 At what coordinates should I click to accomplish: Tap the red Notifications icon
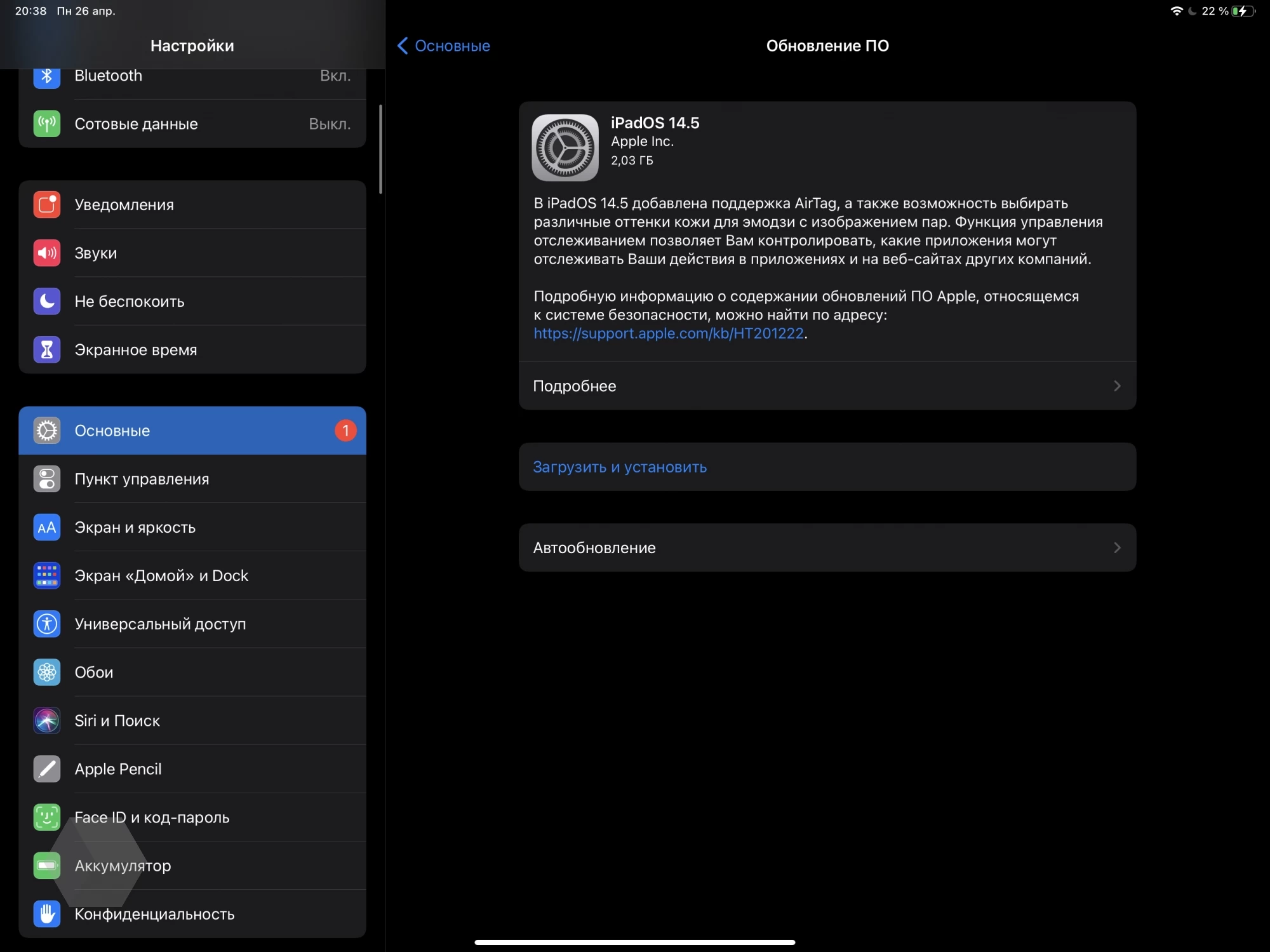46,204
